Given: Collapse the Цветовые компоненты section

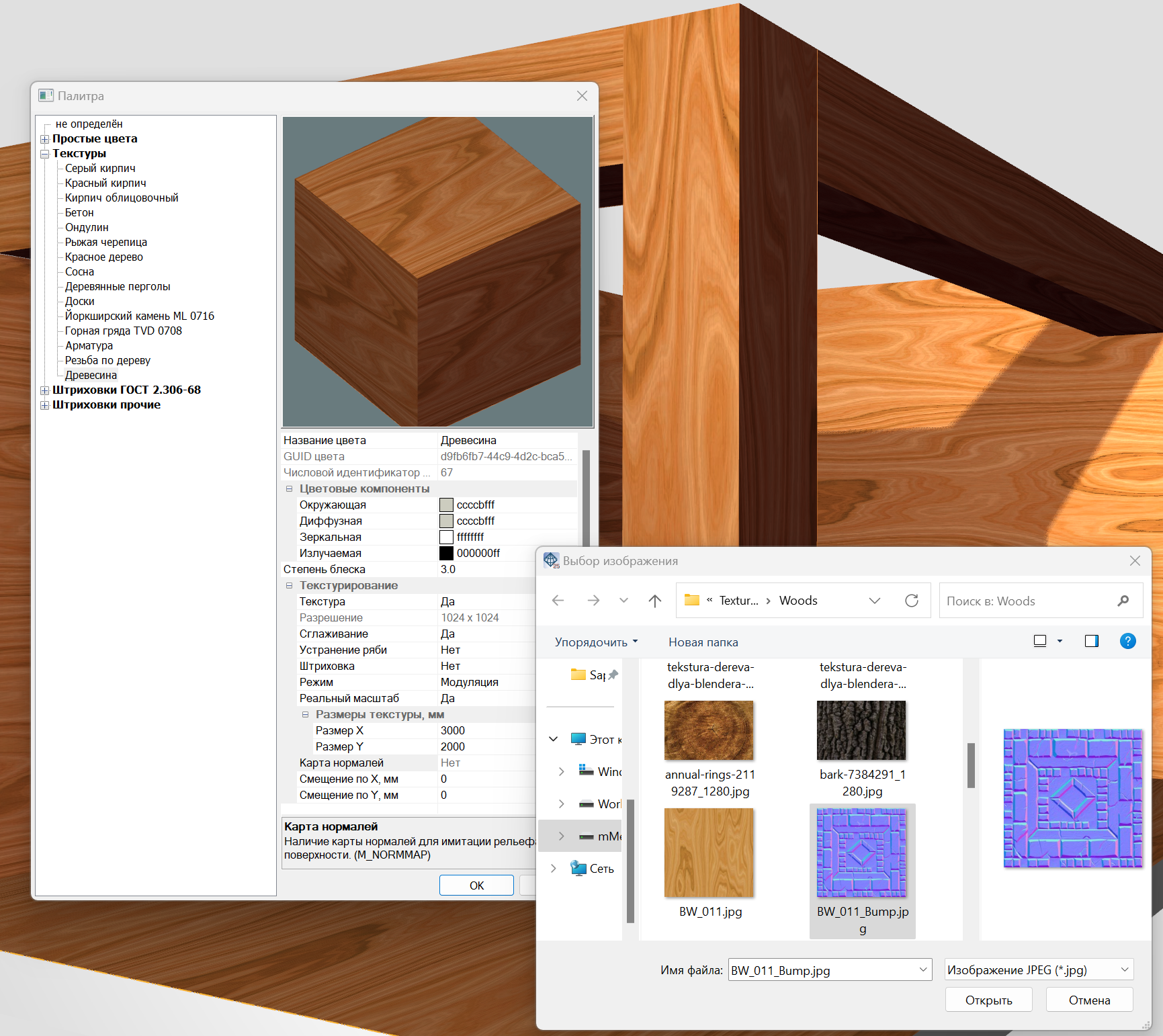Looking at the screenshot, I should (290, 488).
